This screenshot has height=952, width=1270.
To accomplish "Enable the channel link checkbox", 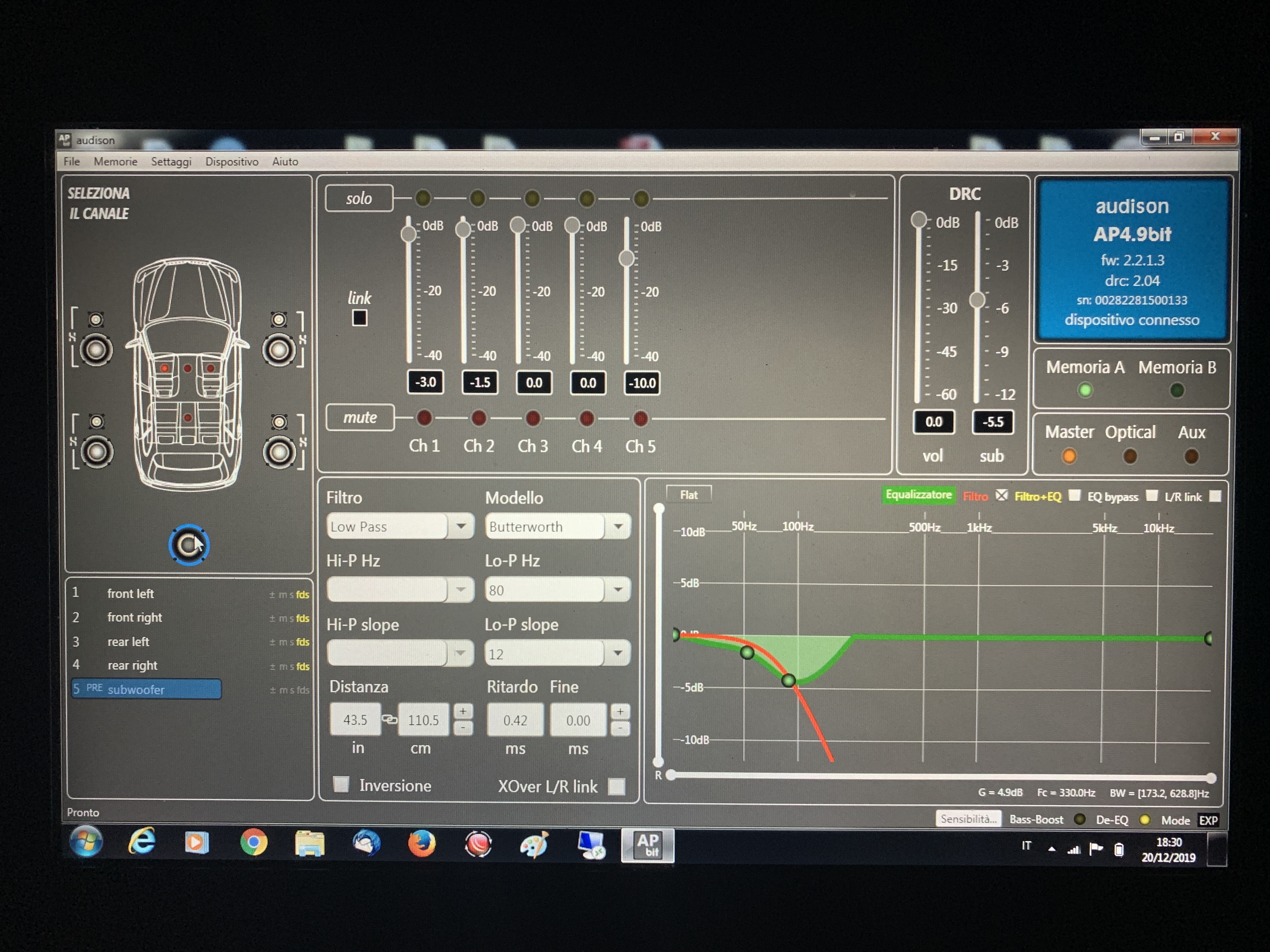I will coord(359,317).
